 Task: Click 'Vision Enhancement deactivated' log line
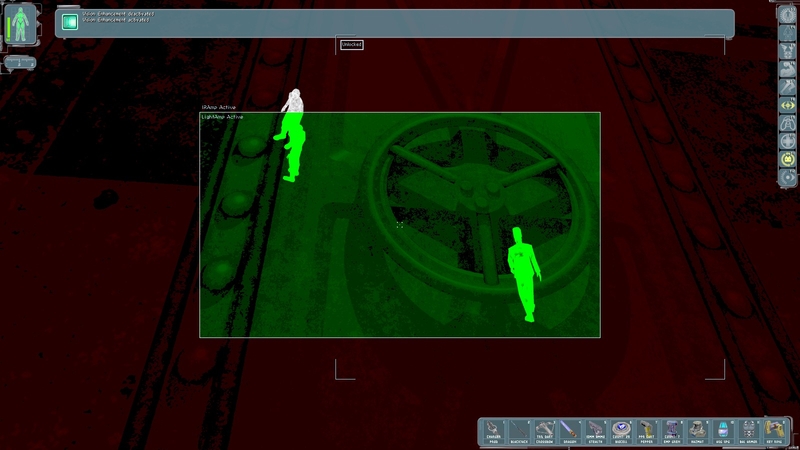pos(118,14)
